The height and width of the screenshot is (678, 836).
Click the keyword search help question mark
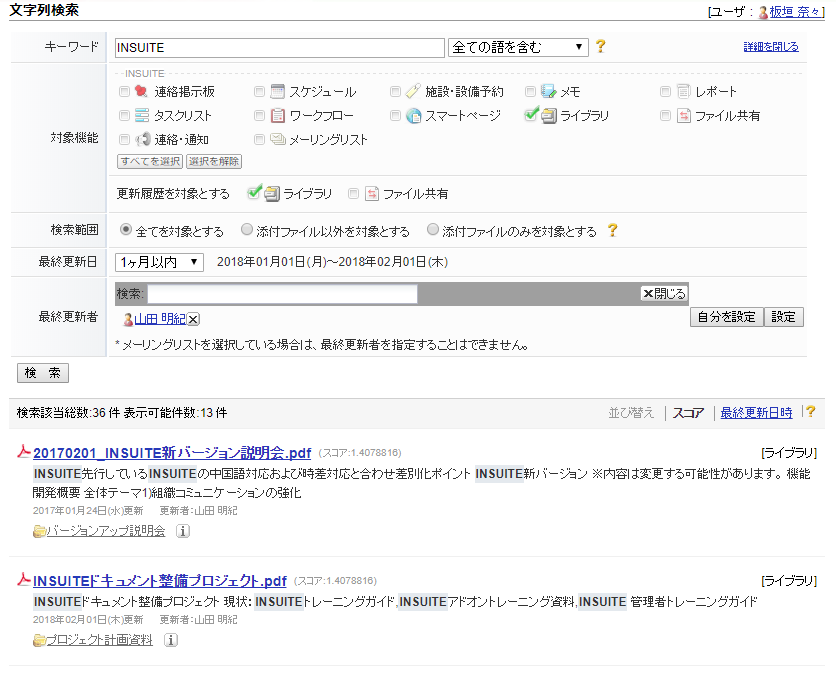(x=601, y=46)
